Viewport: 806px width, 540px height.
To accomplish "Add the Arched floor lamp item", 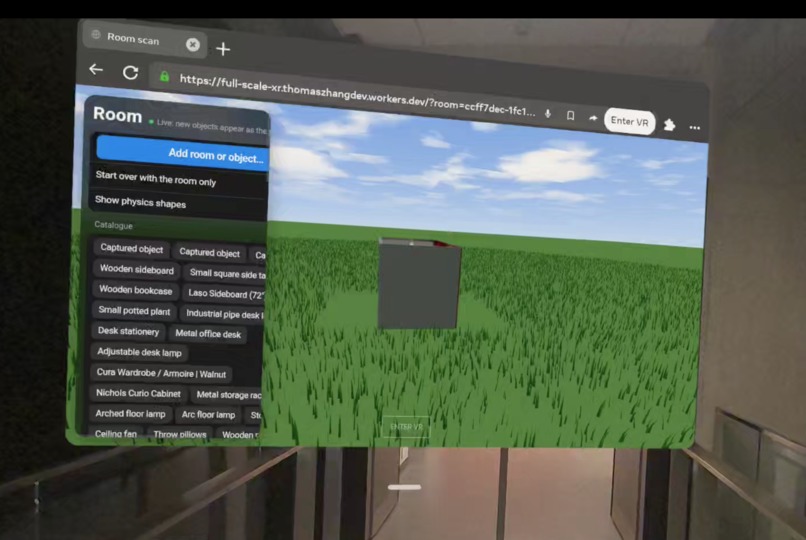I will [131, 414].
